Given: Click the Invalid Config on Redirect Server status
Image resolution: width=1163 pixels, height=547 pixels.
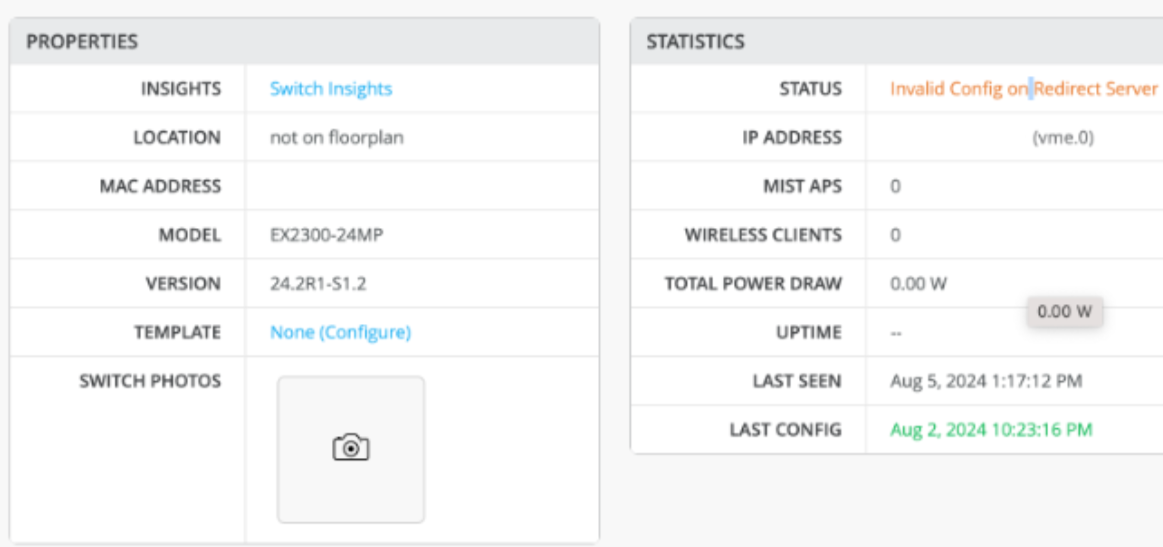Looking at the screenshot, I should coord(1023,89).
